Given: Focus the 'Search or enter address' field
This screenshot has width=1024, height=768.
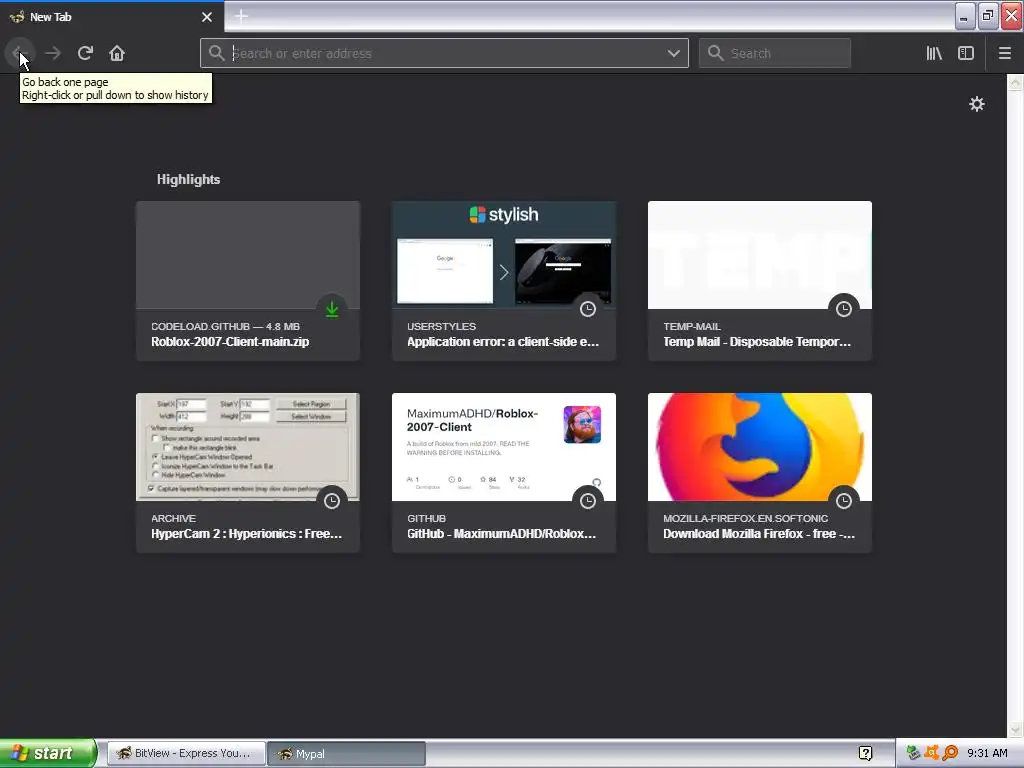Looking at the screenshot, I should [444, 53].
